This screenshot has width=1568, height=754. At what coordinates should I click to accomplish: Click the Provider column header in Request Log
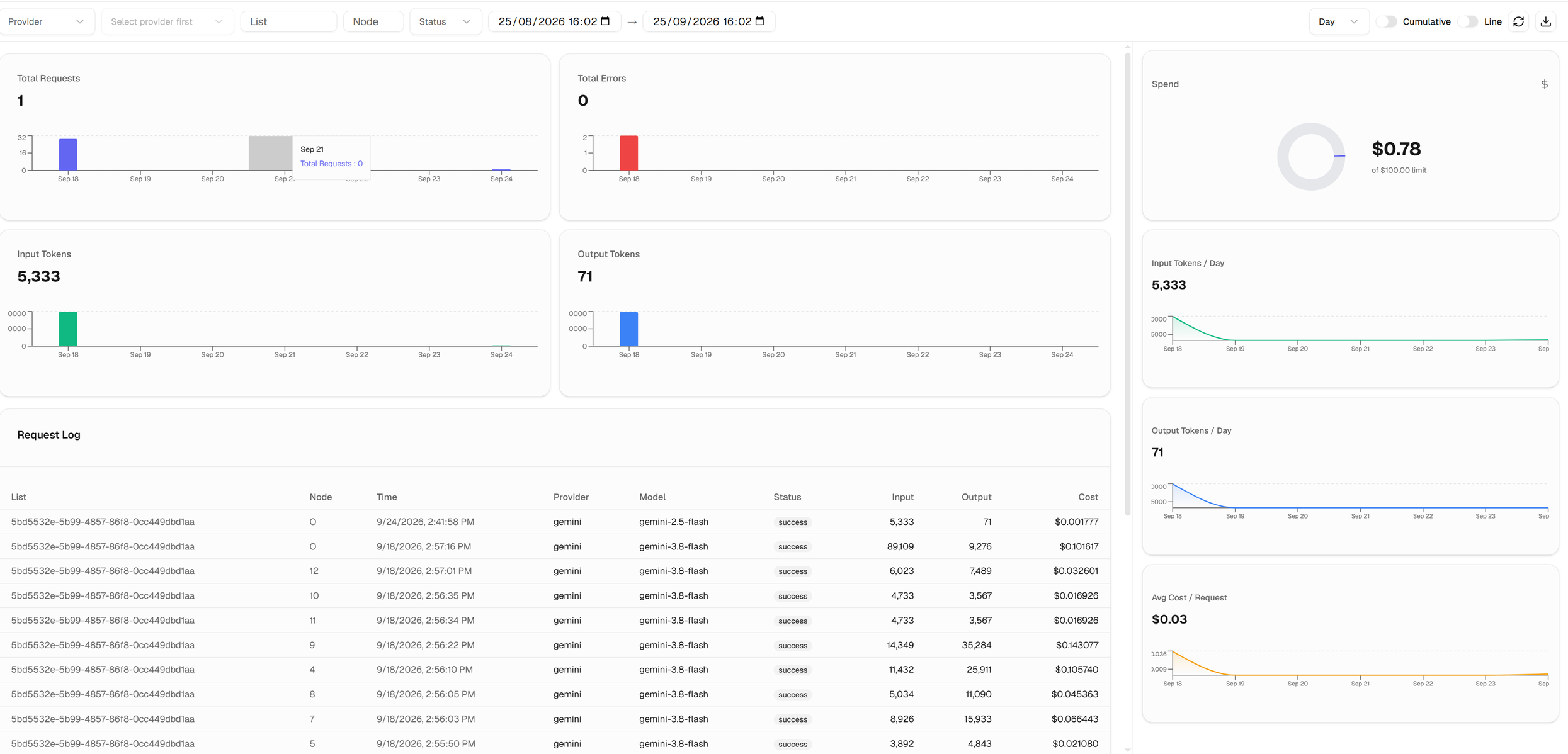point(571,497)
